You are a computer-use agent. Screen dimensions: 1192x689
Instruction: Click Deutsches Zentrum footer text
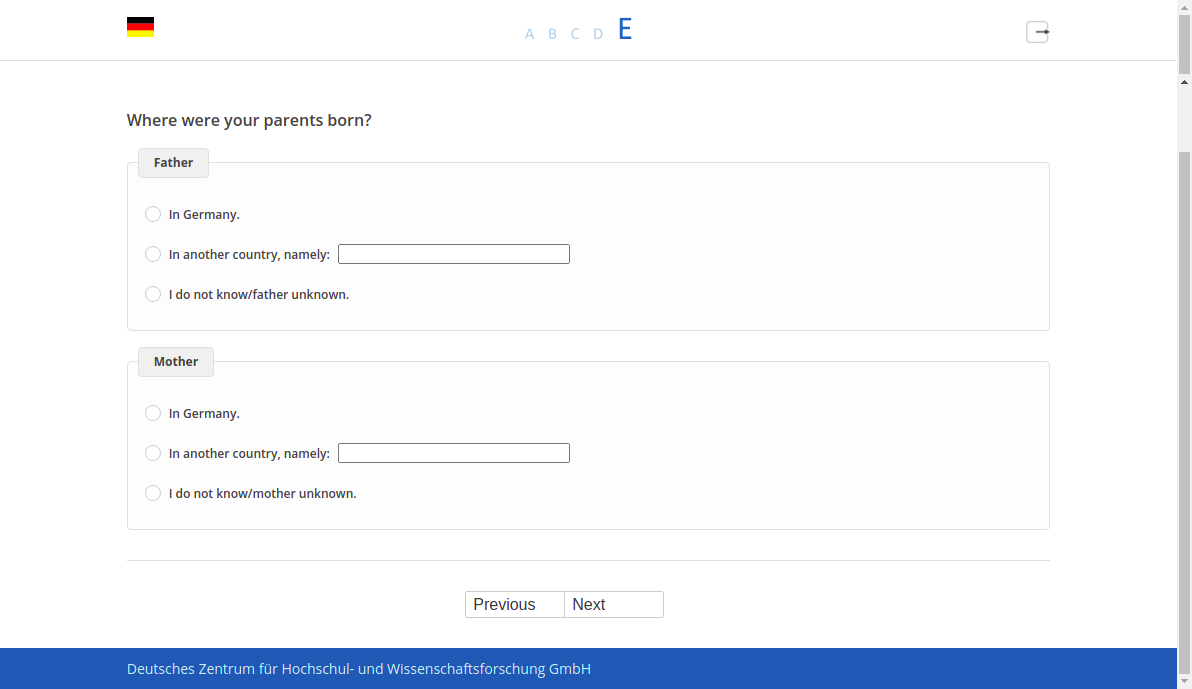coord(359,669)
